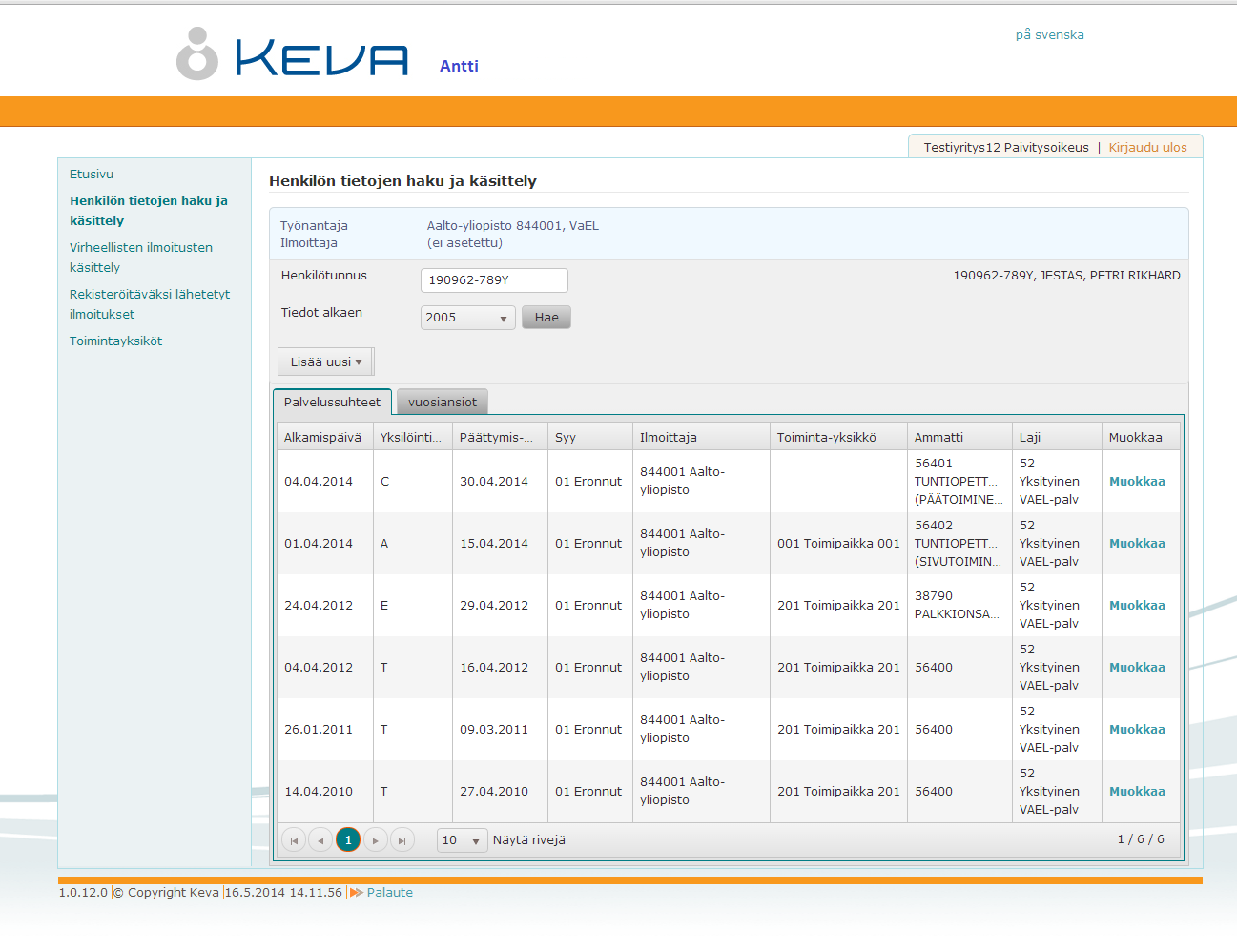Select 56402 TUNTIOPETT... occupation cell
1237x952 pixels.
[959, 544]
